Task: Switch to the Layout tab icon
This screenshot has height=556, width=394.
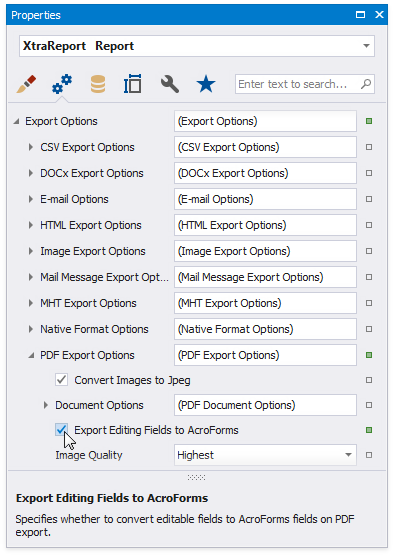Action: point(133,84)
